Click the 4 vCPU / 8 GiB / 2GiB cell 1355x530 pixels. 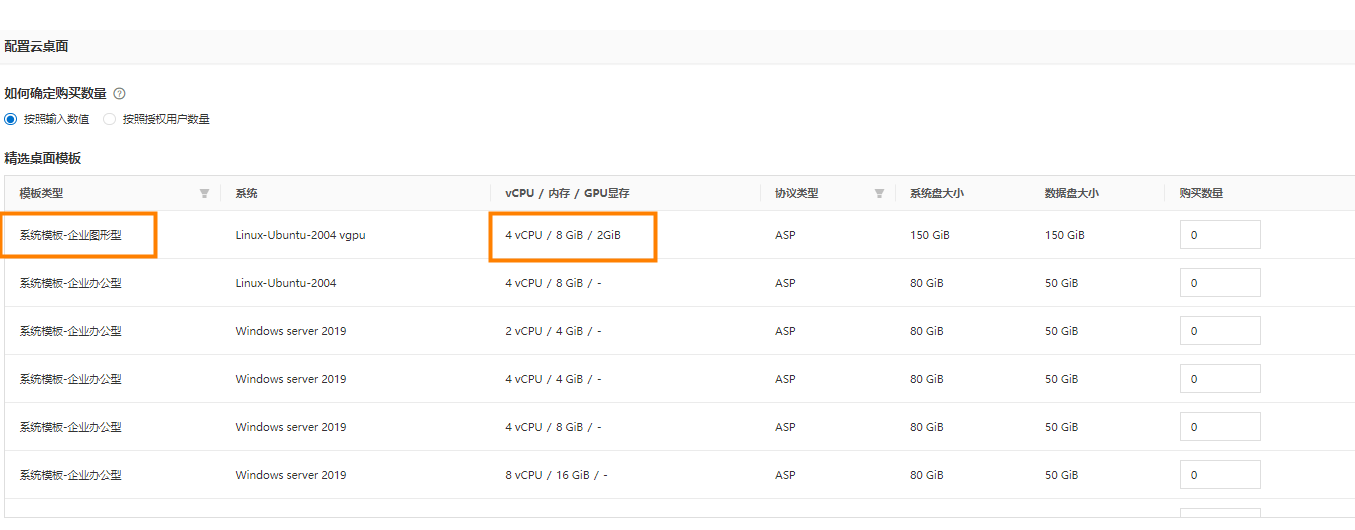tap(563, 235)
